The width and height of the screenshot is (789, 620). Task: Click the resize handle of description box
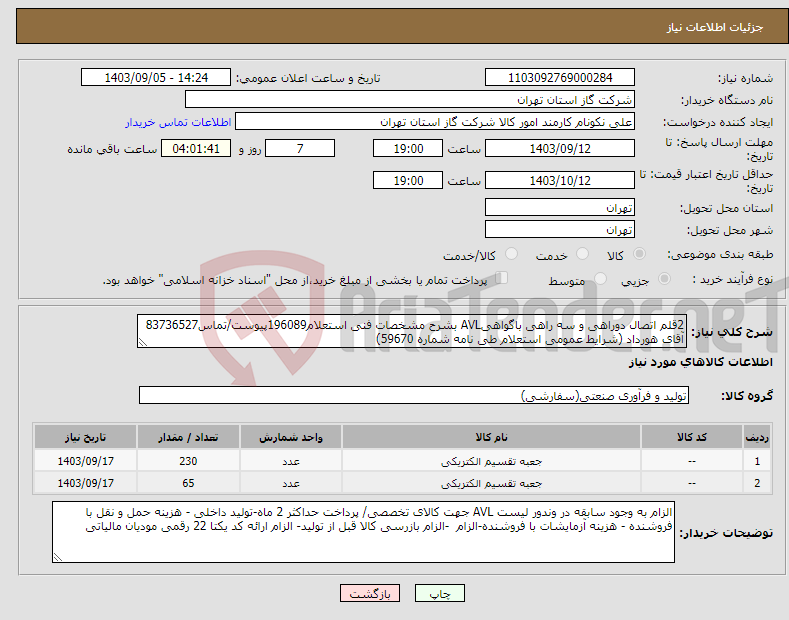pyautogui.click(x=142, y=343)
